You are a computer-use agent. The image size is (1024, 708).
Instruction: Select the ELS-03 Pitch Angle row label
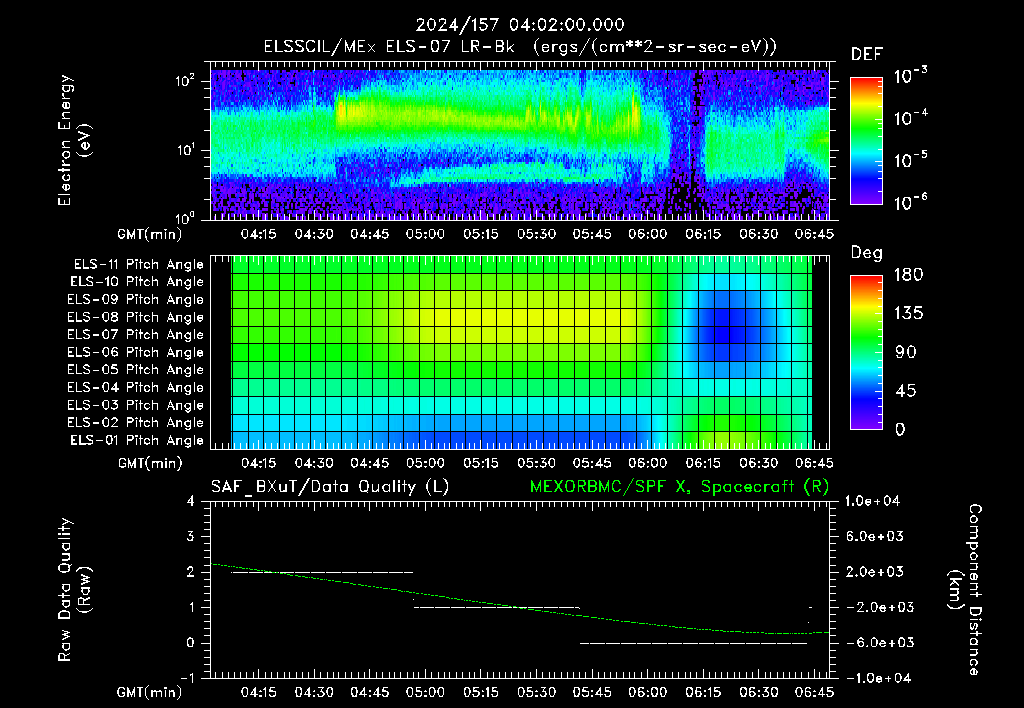(136, 405)
